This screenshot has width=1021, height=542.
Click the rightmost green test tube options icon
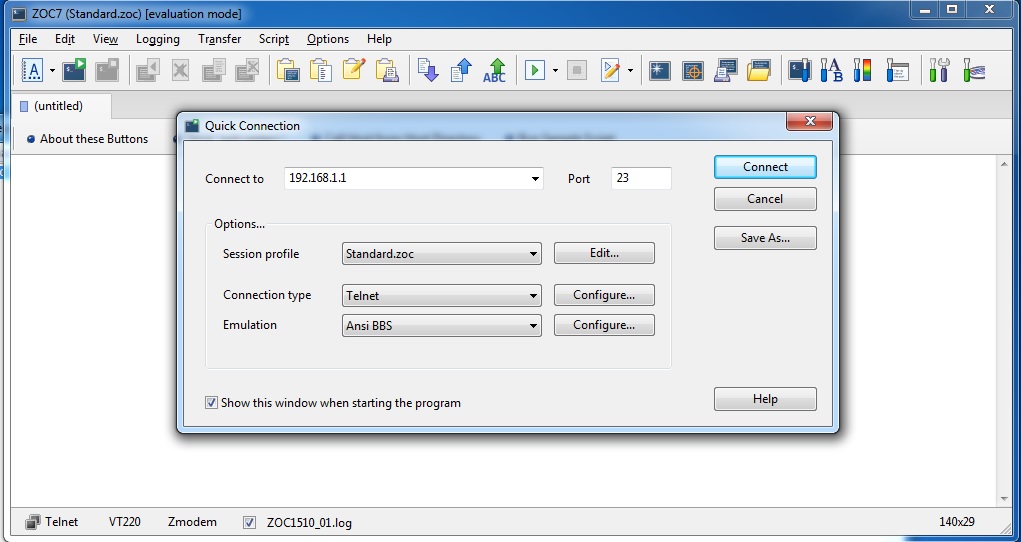pyautogui.click(x=973, y=70)
